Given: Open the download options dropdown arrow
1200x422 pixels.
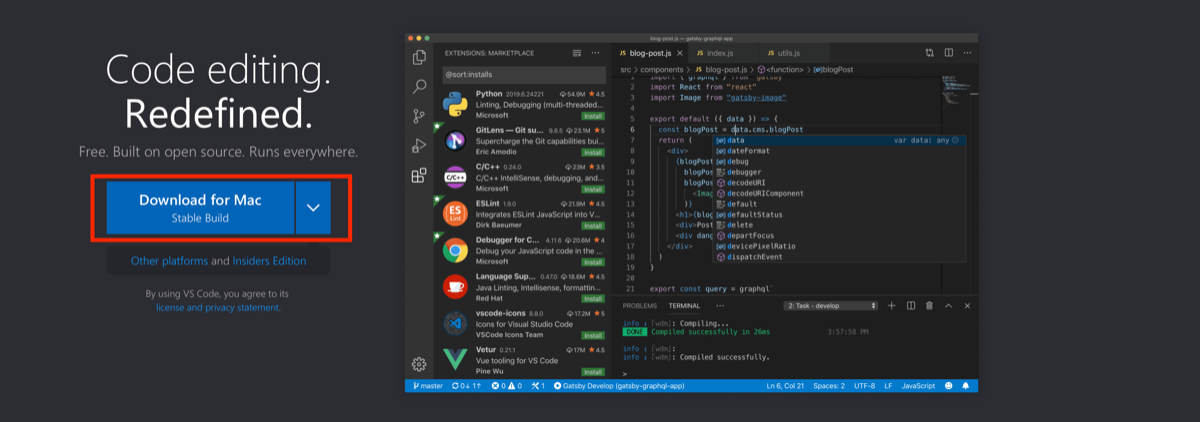Looking at the screenshot, I should click(313, 208).
